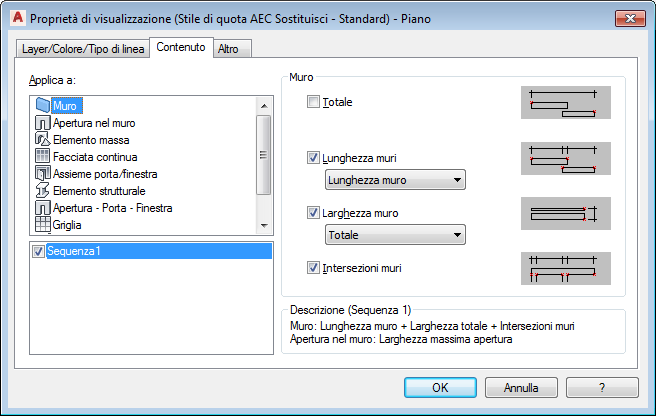This screenshot has height=416, width=656.
Task: Toggle the Intersezioni muri checkbox
Action: tap(313, 268)
